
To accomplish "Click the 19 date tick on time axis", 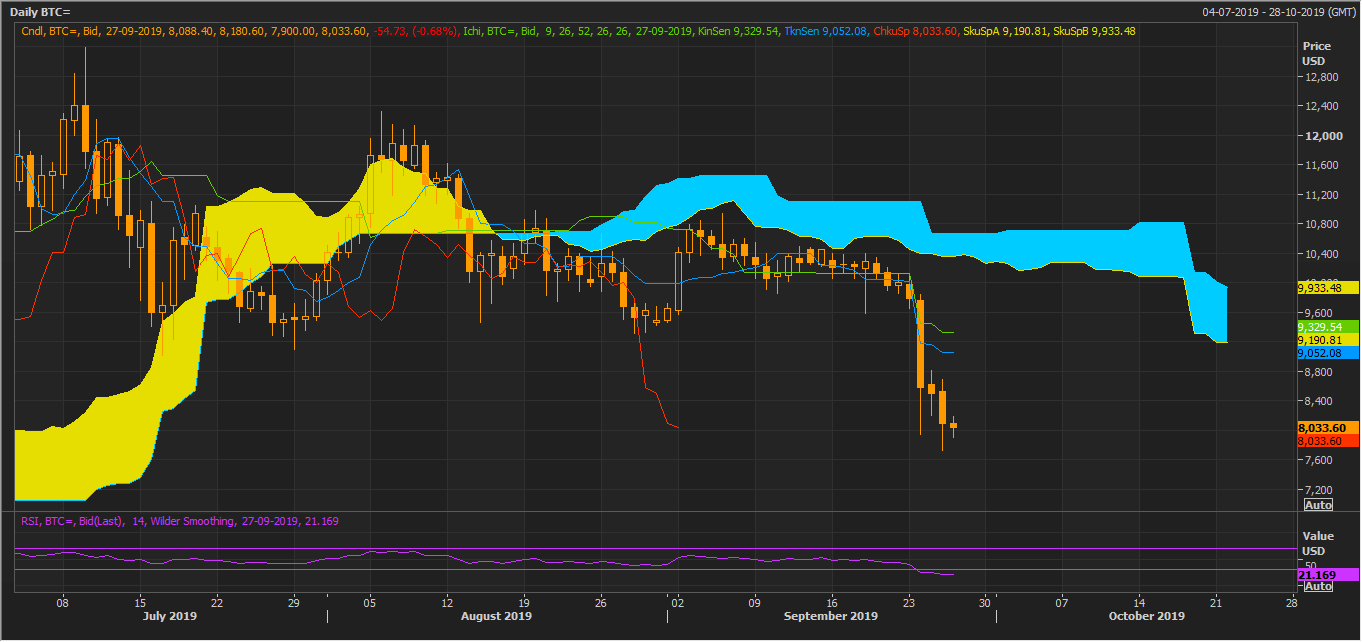I will [524, 603].
